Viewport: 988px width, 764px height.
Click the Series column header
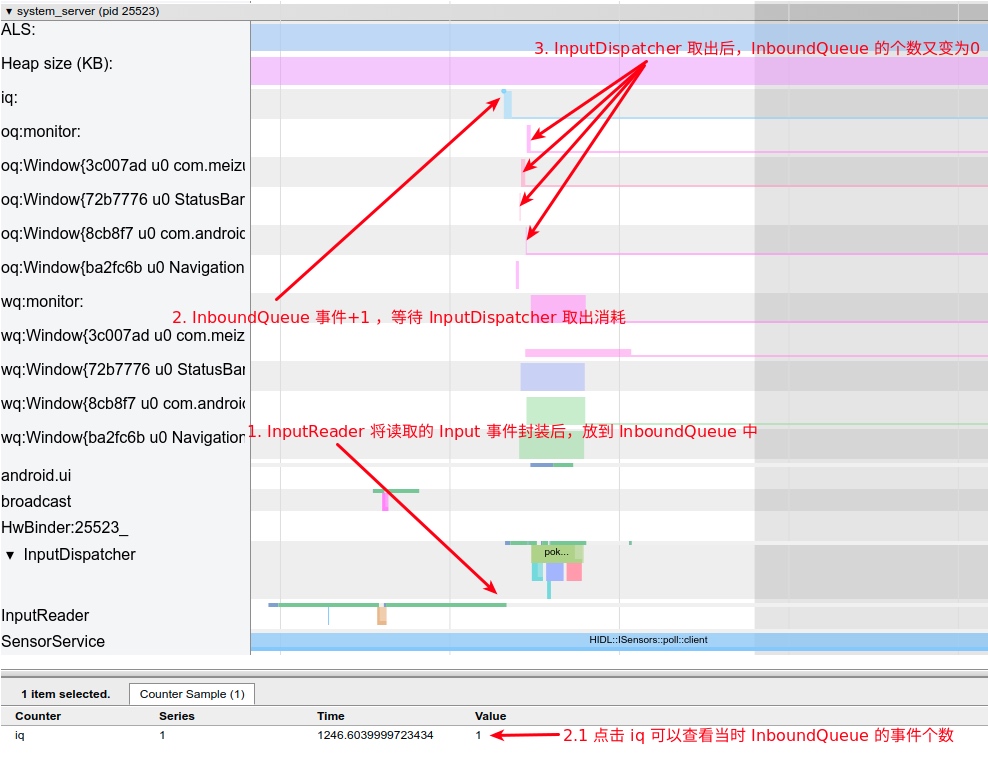(176, 716)
